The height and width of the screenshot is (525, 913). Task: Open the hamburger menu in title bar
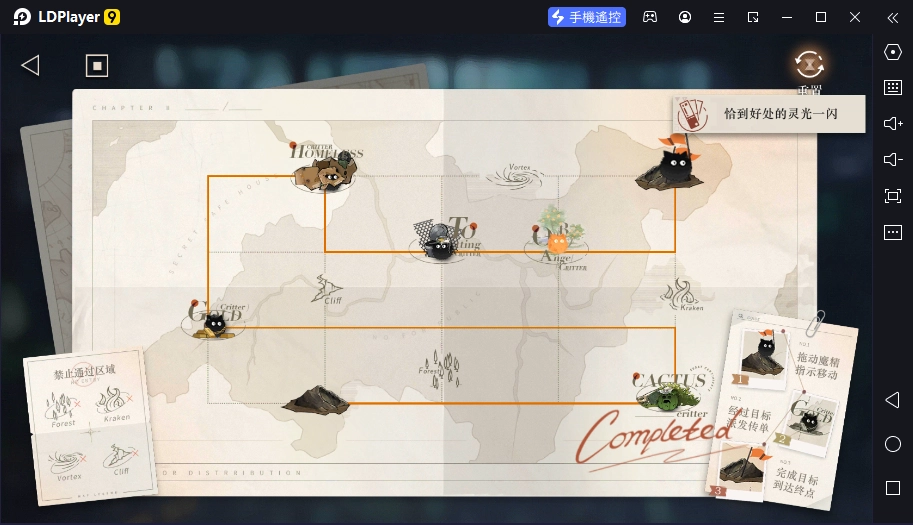point(719,17)
